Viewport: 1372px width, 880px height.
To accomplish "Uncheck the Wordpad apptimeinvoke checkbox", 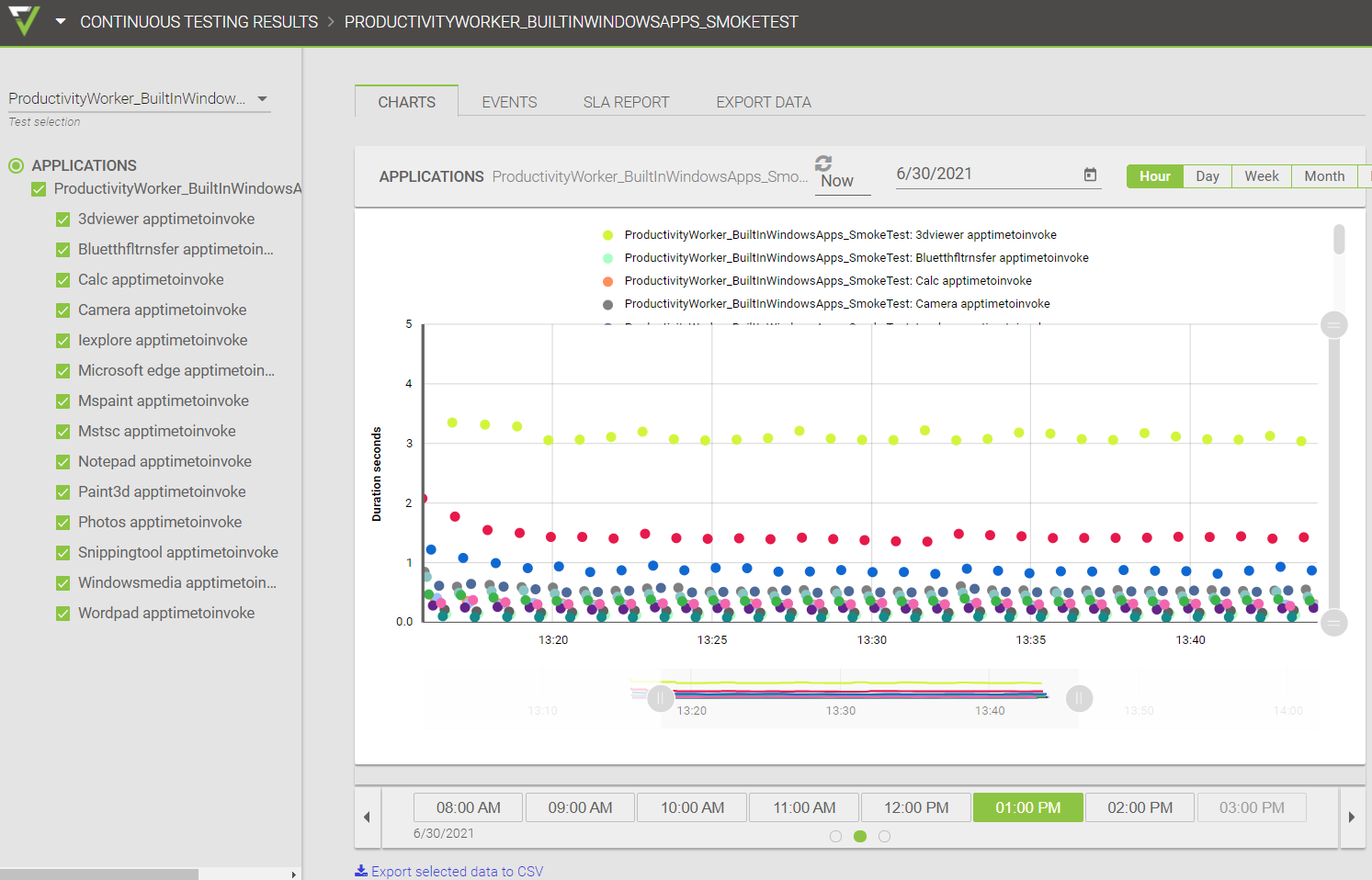I will [x=63, y=614].
